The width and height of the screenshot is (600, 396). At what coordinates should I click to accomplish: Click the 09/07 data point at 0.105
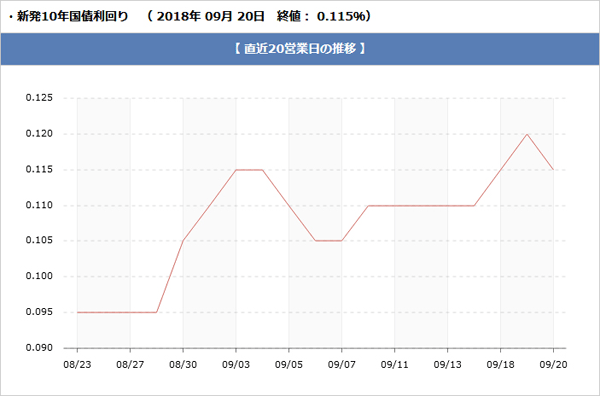(341, 241)
